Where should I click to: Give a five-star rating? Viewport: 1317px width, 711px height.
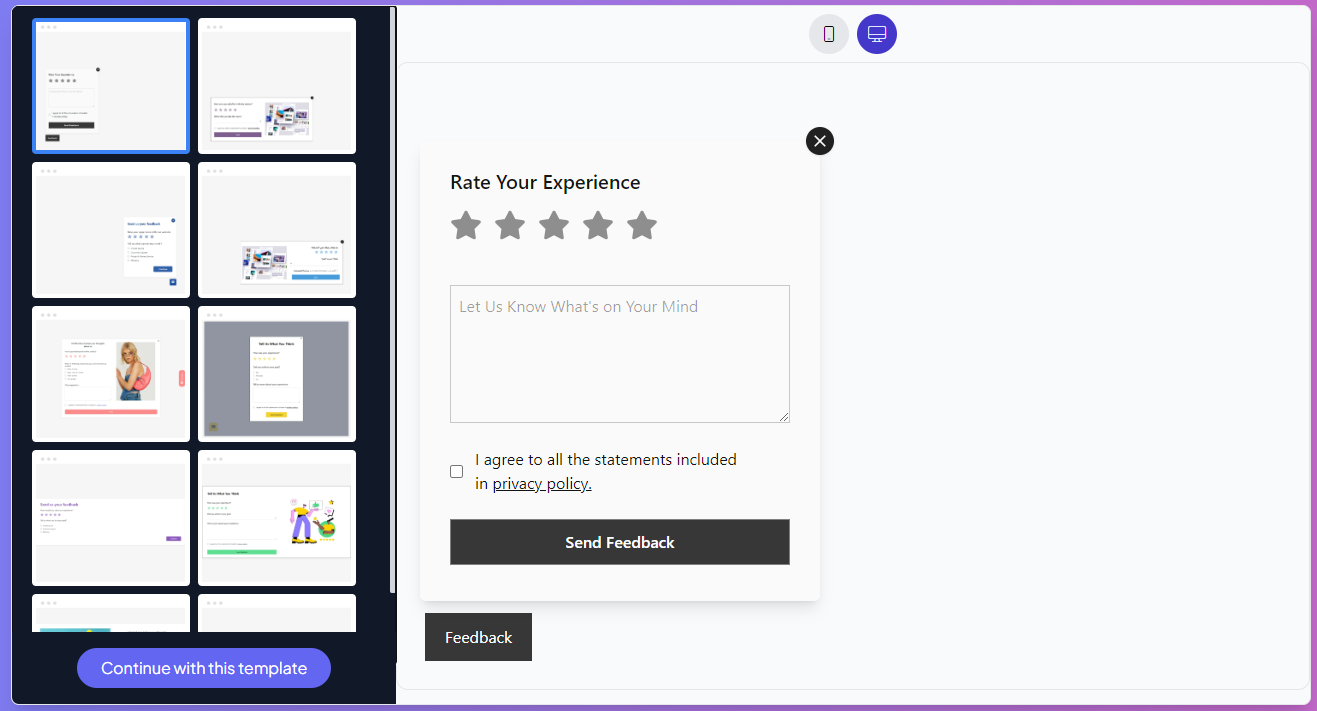coord(642,225)
